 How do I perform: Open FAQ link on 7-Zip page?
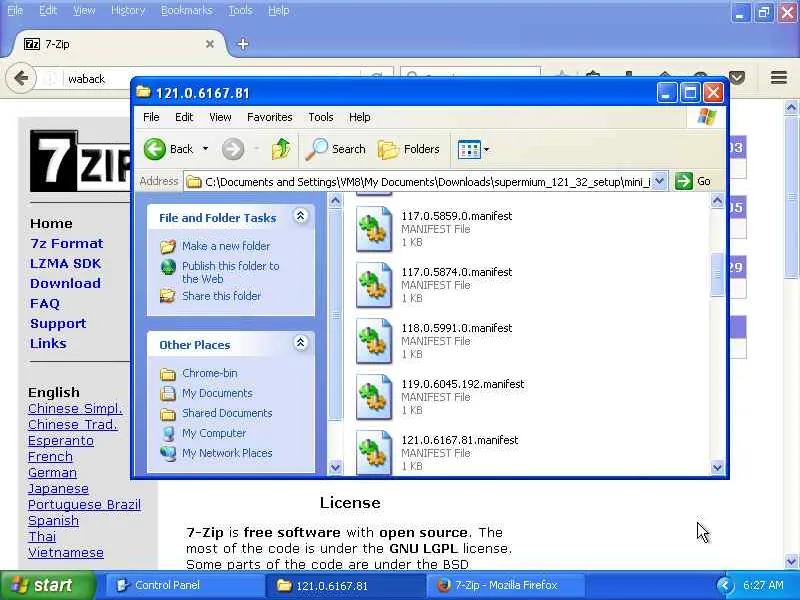click(x=45, y=304)
